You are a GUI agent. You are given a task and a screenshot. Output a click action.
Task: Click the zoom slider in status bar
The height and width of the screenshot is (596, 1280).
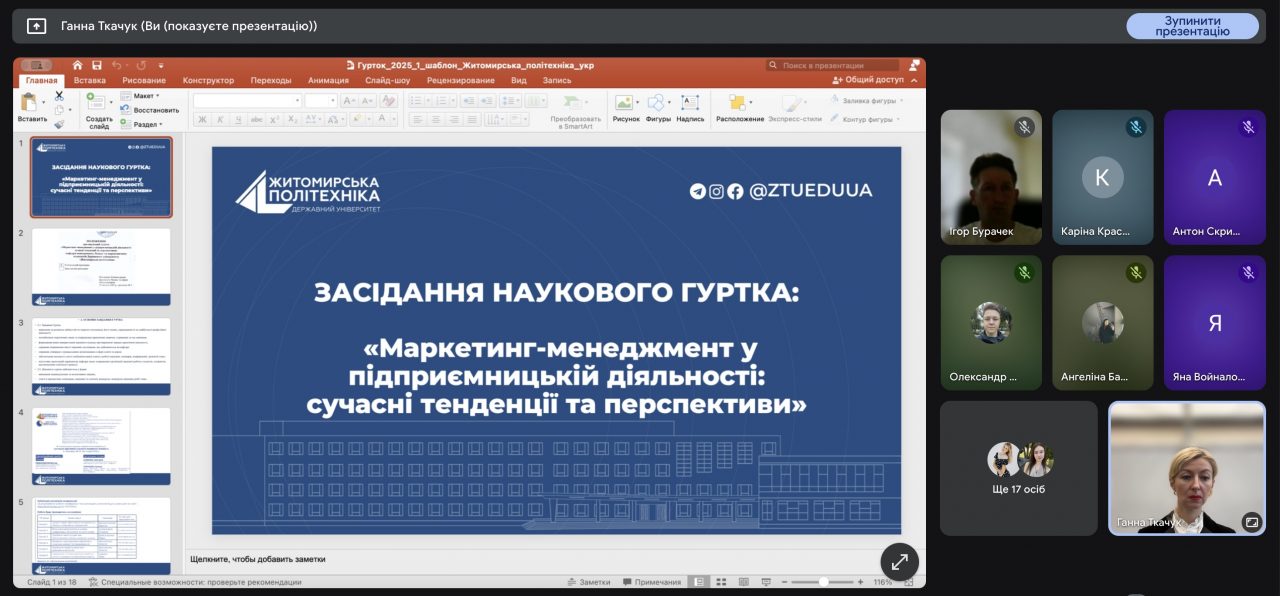(x=824, y=582)
